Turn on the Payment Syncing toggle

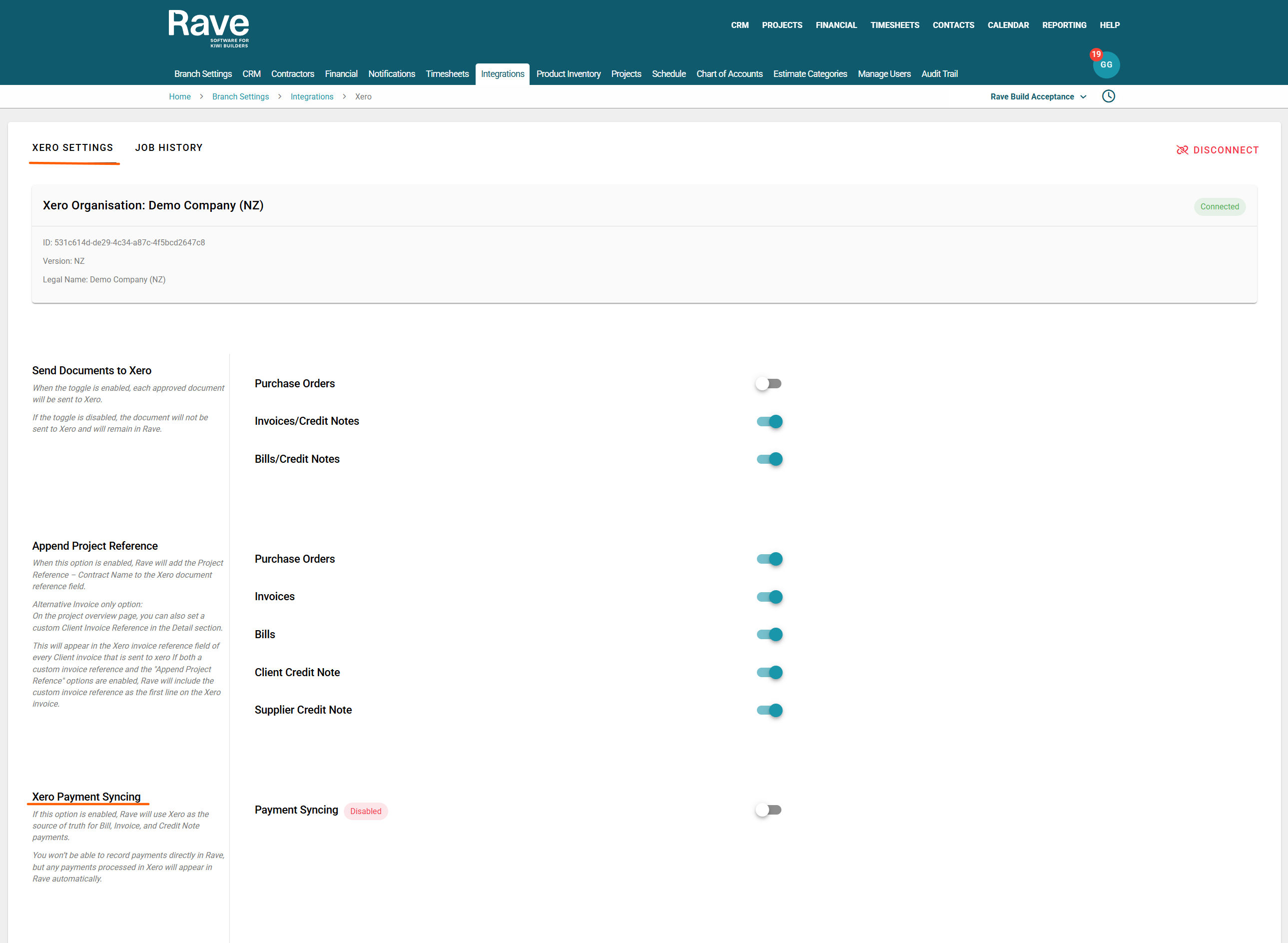click(x=768, y=810)
